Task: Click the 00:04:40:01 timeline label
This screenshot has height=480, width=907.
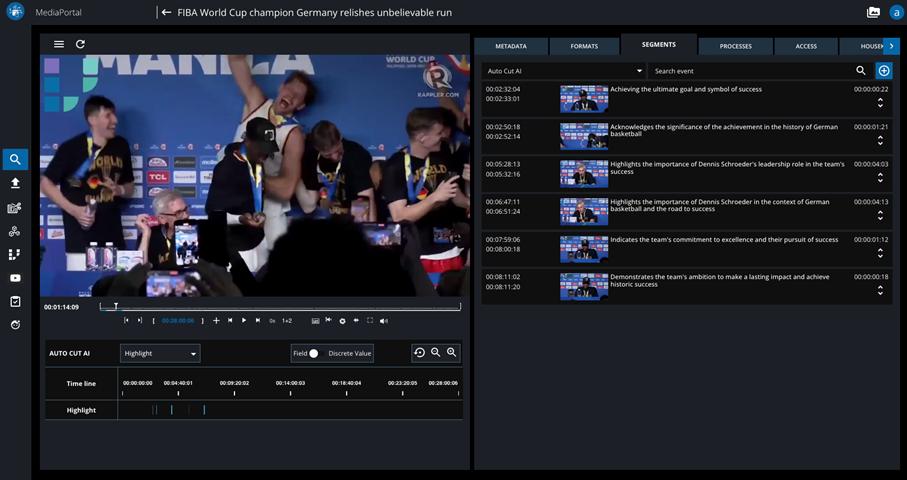Action: coord(178,383)
